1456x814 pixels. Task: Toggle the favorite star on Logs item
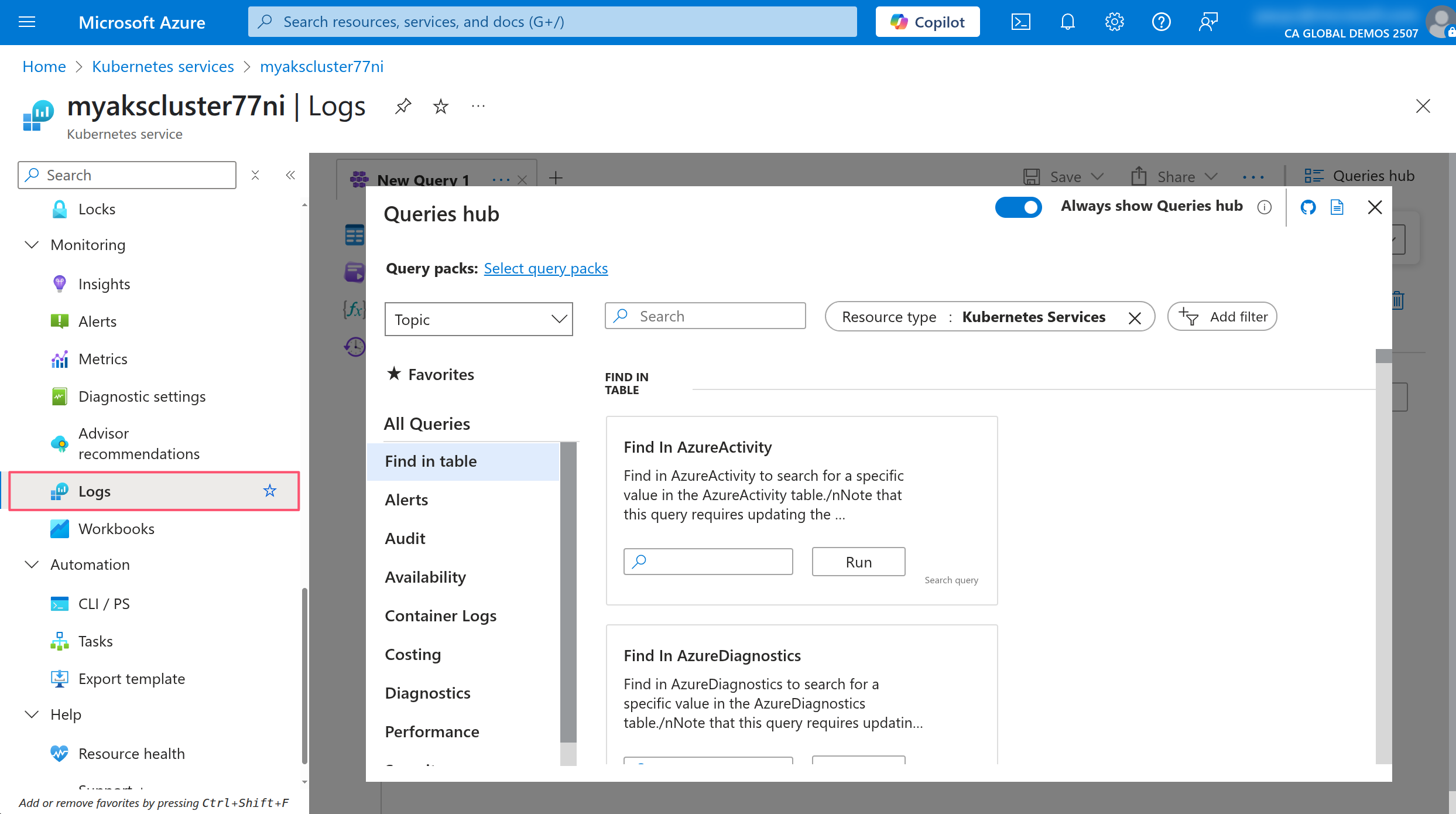point(269,491)
